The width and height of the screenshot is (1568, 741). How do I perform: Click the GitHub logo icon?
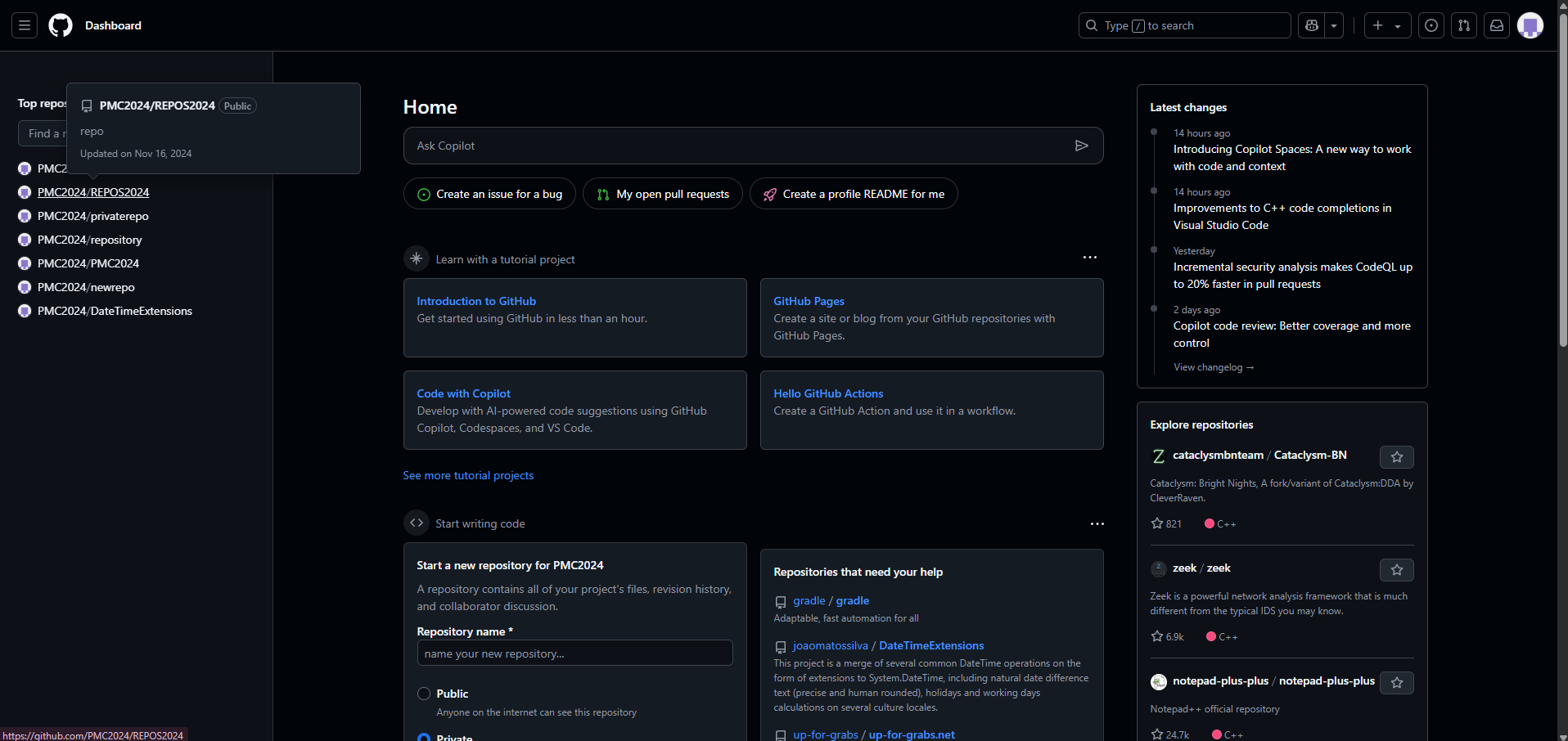61,25
